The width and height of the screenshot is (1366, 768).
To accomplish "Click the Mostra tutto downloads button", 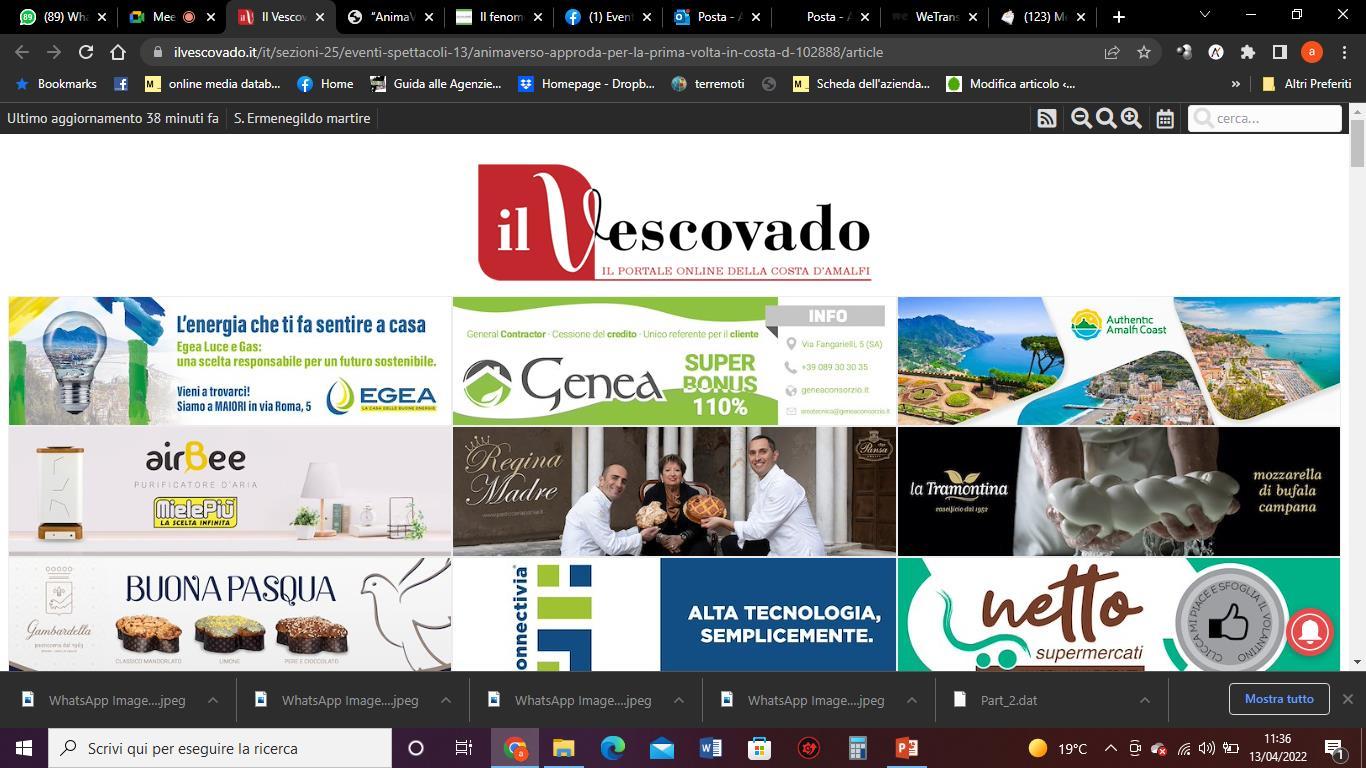I will pos(1279,699).
